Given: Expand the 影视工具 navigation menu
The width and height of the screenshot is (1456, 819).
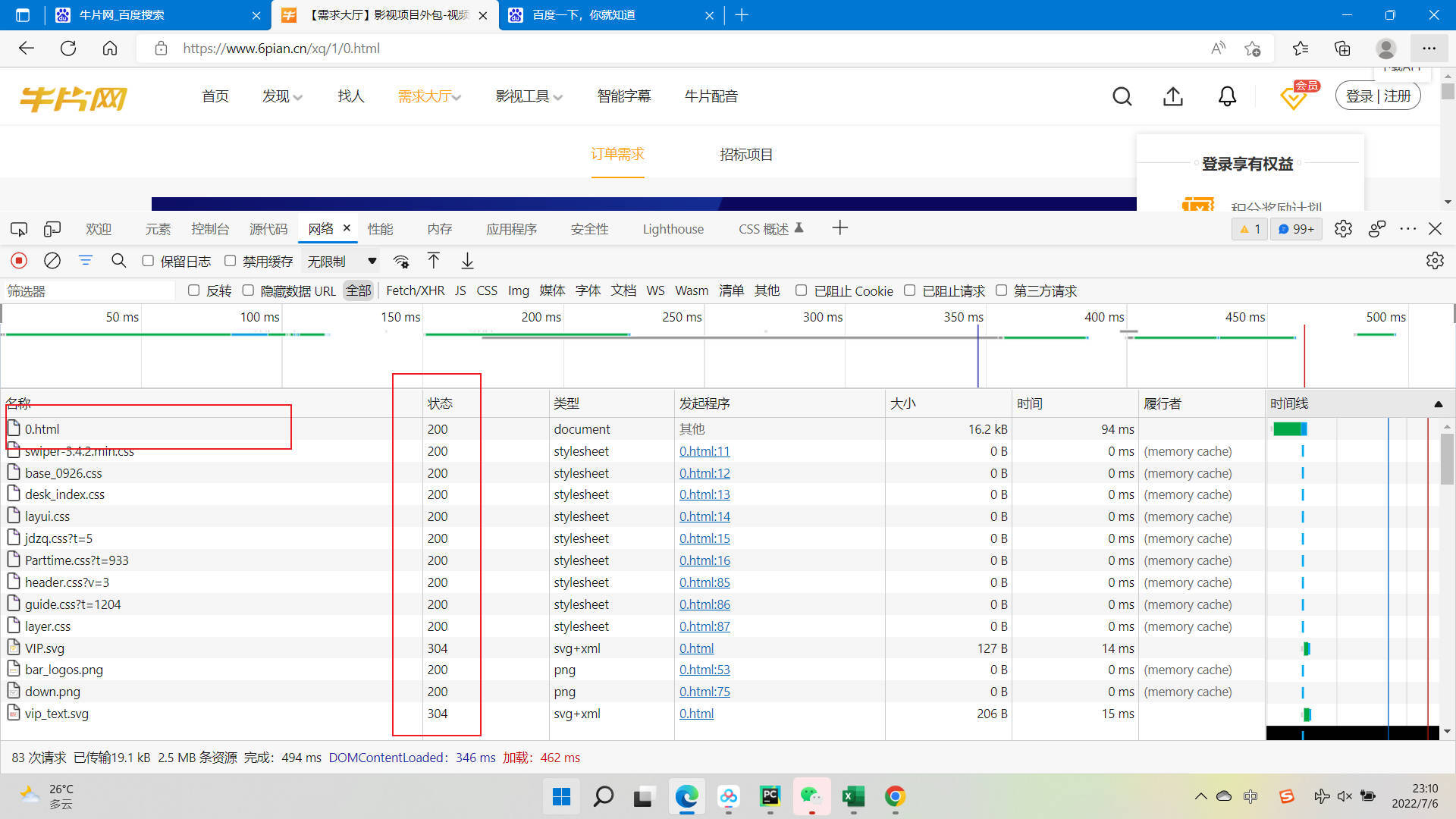Looking at the screenshot, I should [x=529, y=96].
